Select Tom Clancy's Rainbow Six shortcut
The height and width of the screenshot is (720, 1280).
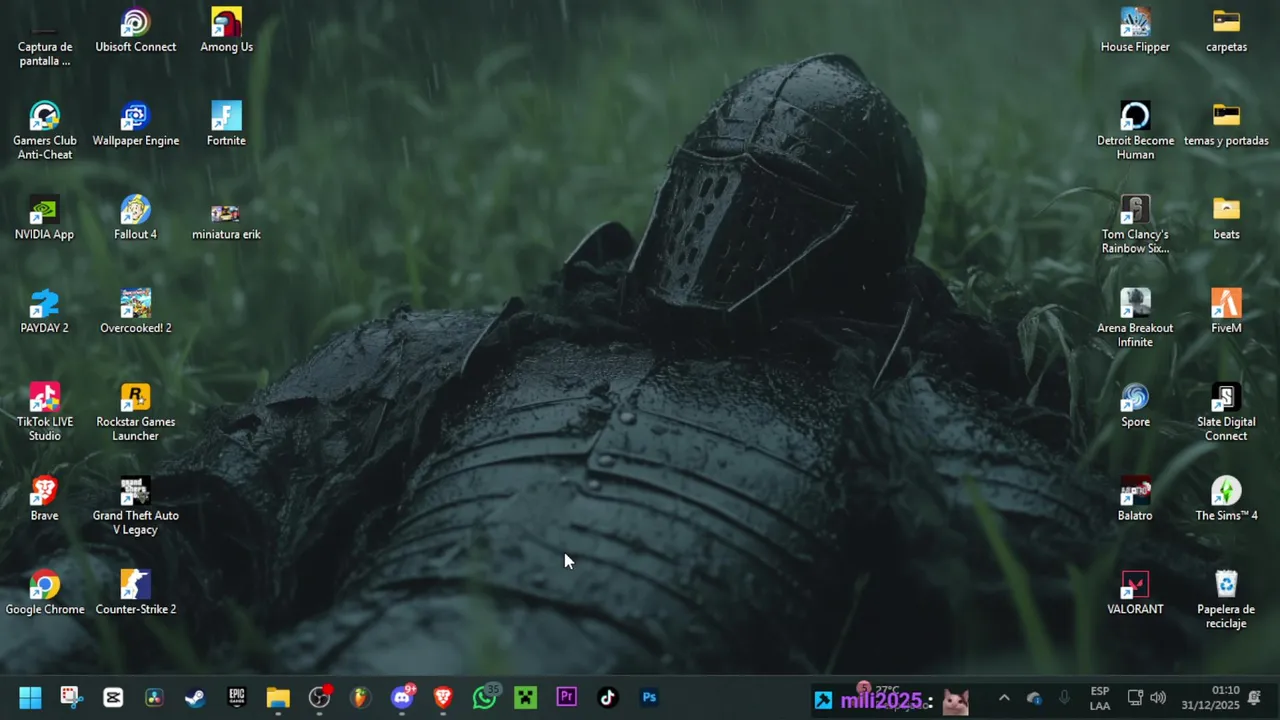[1135, 225]
